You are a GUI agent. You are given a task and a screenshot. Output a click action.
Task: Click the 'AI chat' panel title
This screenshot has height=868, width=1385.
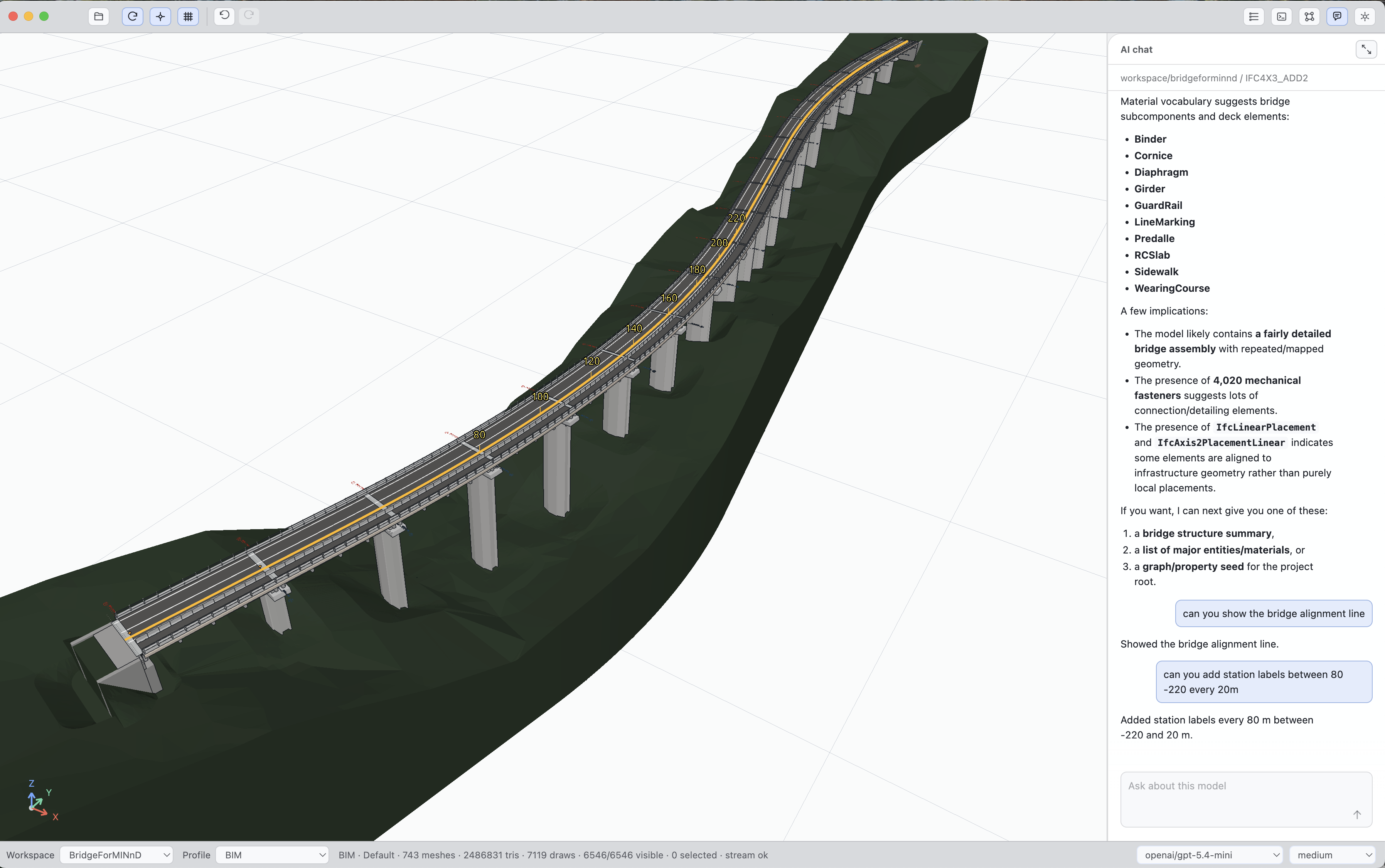click(x=1136, y=49)
